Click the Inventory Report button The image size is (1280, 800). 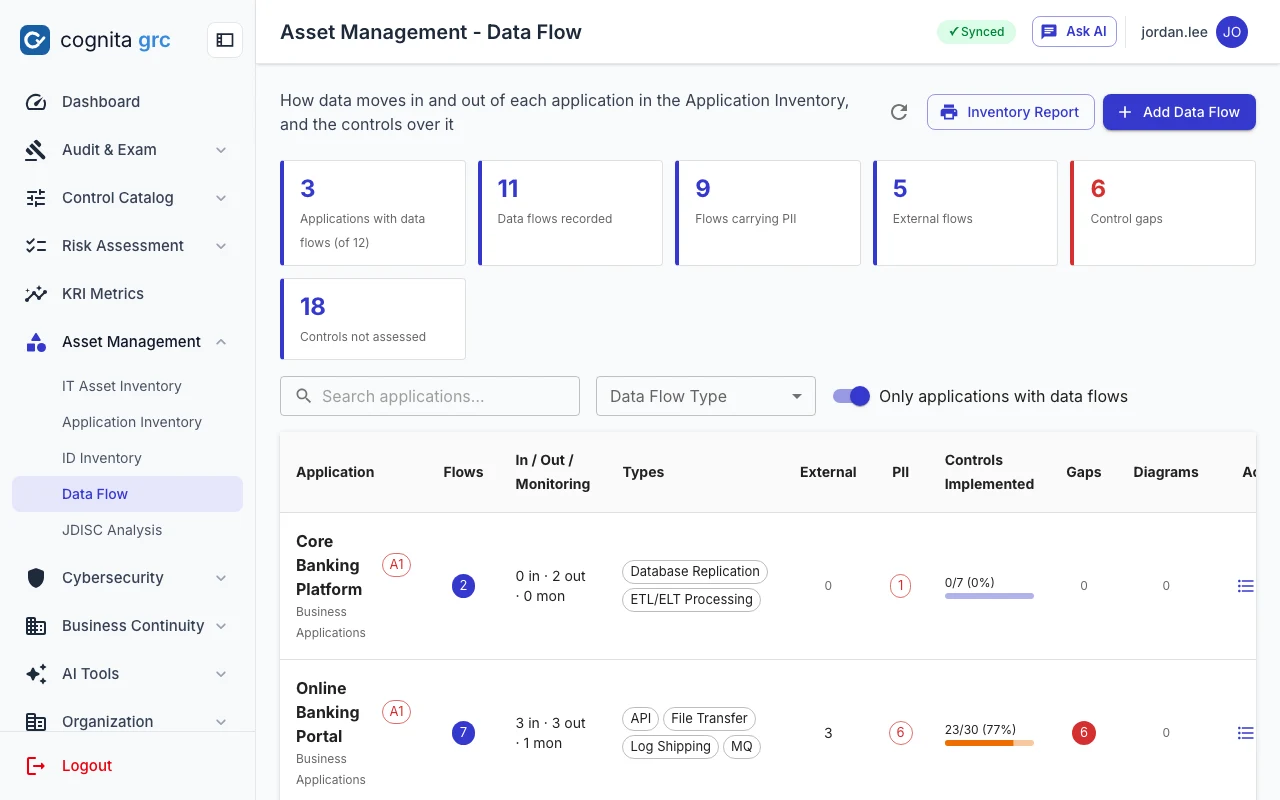point(1011,112)
